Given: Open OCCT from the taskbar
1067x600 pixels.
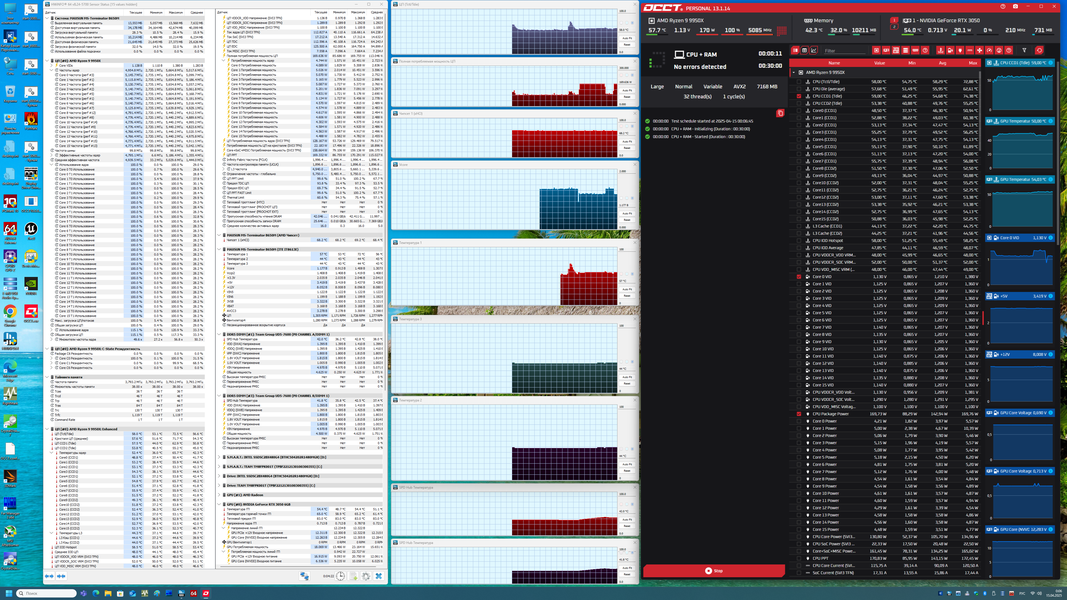Looking at the screenshot, I should [x=206, y=593].
